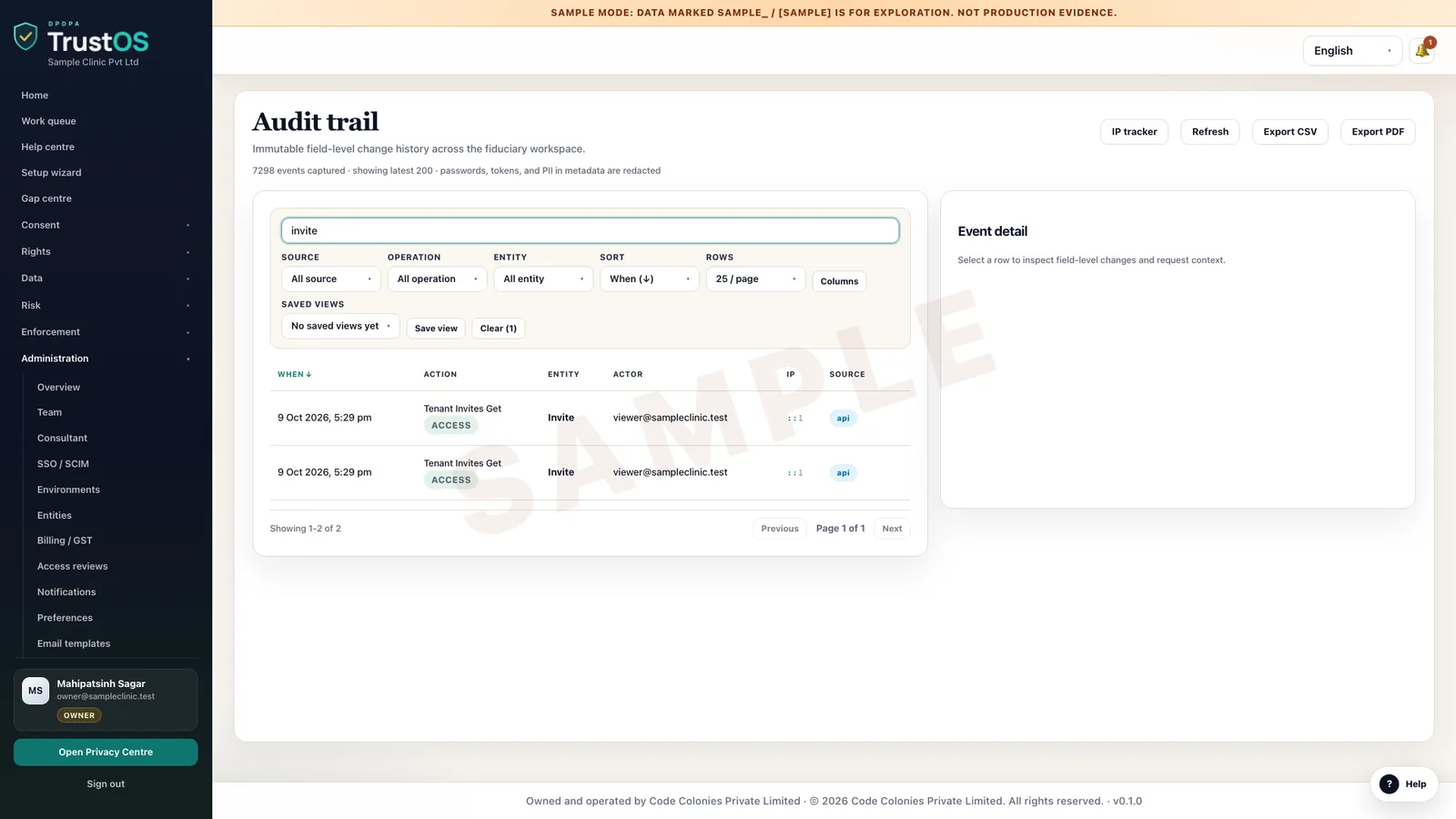
Task: Open the All entity dropdown
Action: click(x=543, y=279)
